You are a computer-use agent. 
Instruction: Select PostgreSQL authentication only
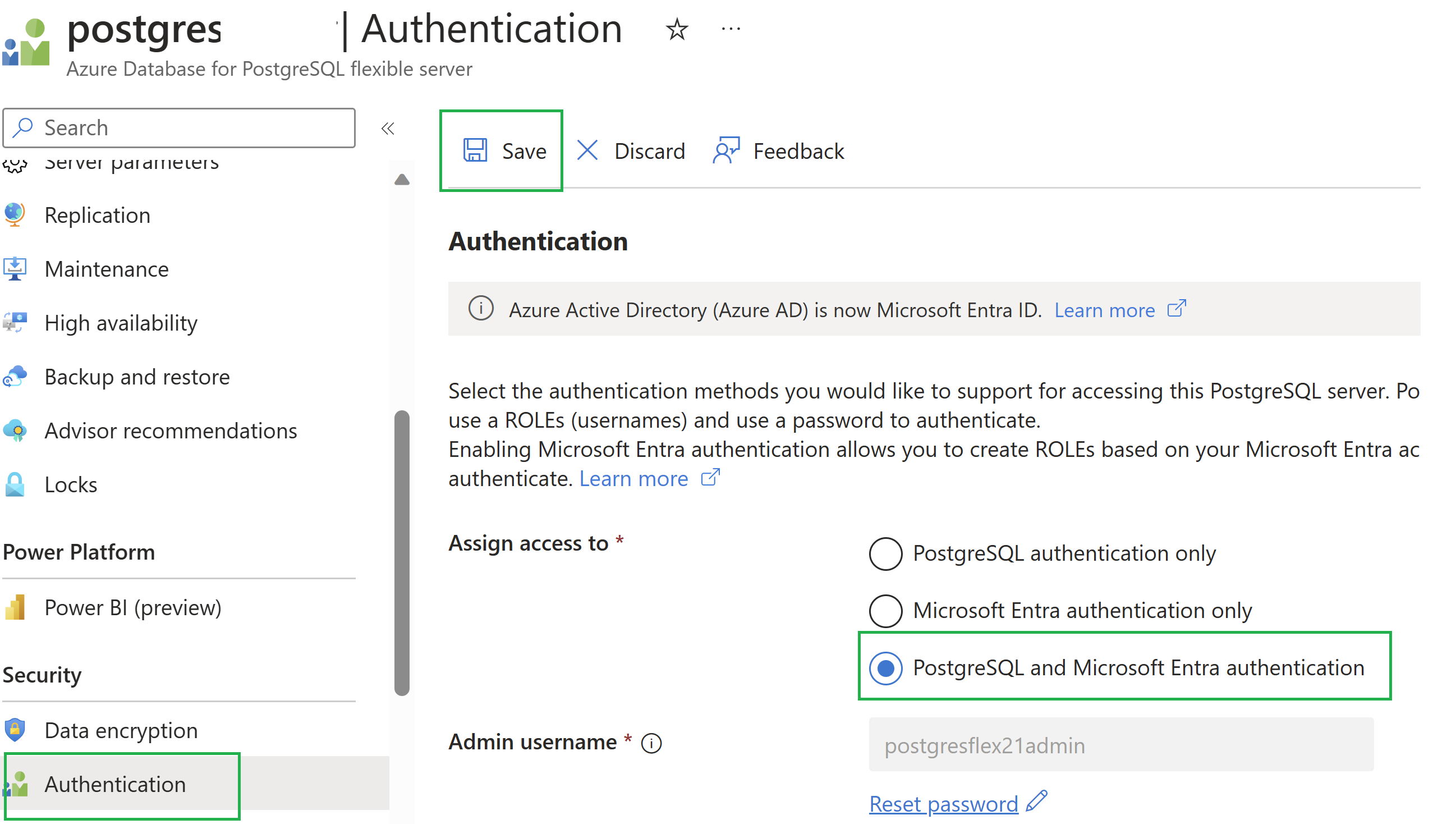coord(885,553)
